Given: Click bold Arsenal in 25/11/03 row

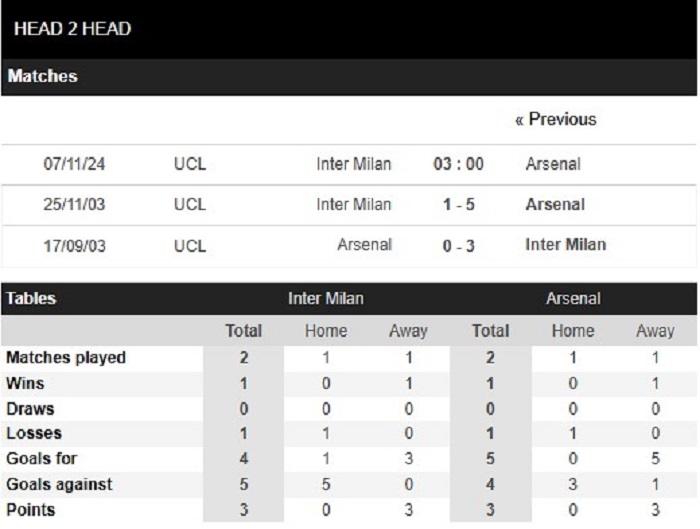Looking at the screenshot, I should 555,204.
